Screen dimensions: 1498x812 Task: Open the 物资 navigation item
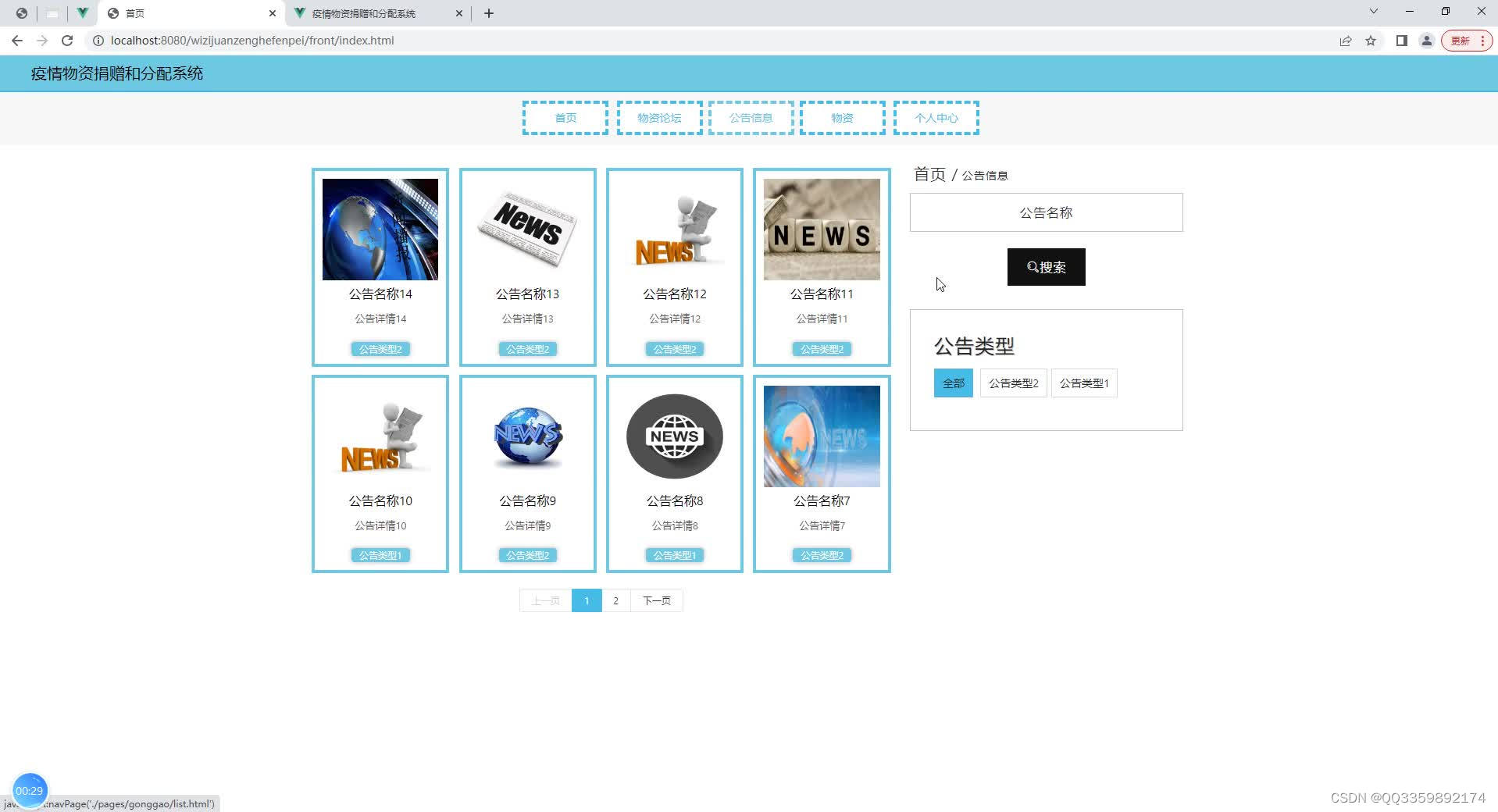click(x=842, y=118)
